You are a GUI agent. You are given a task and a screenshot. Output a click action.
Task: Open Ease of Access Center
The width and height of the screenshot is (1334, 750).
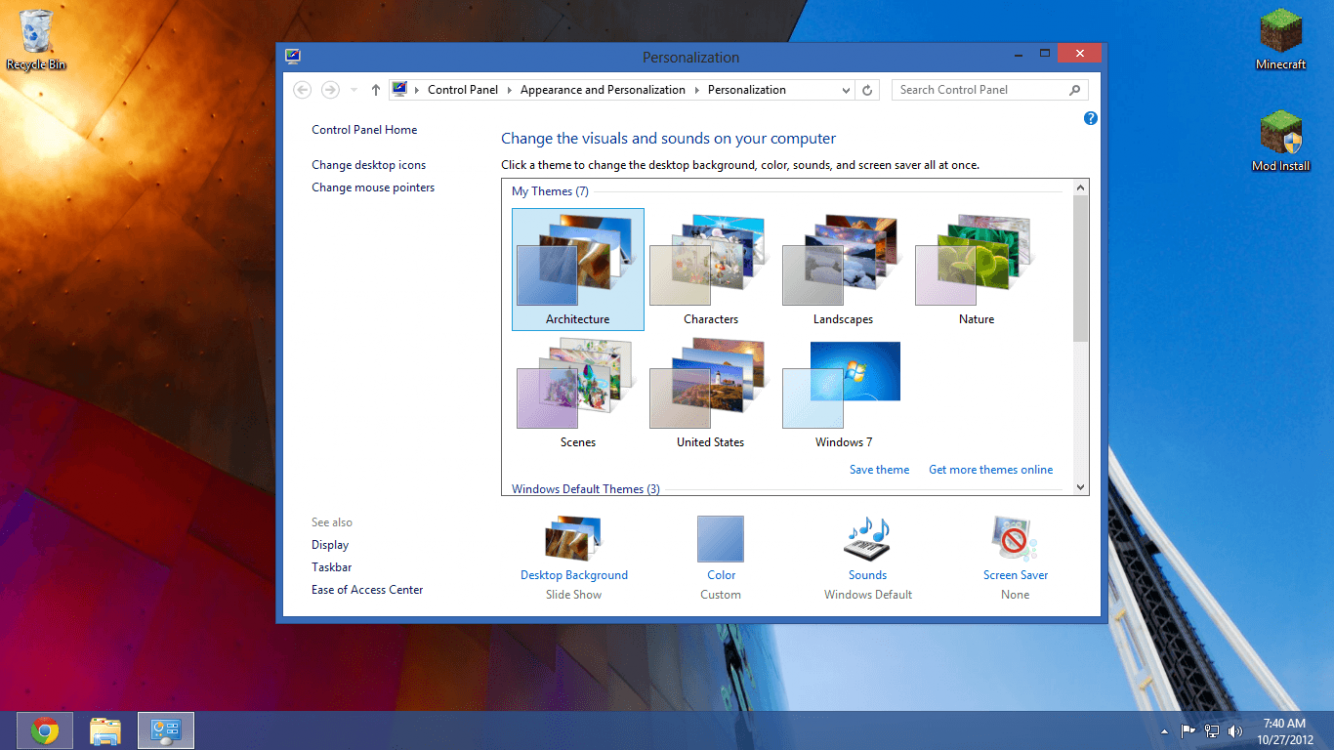(367, 590)
